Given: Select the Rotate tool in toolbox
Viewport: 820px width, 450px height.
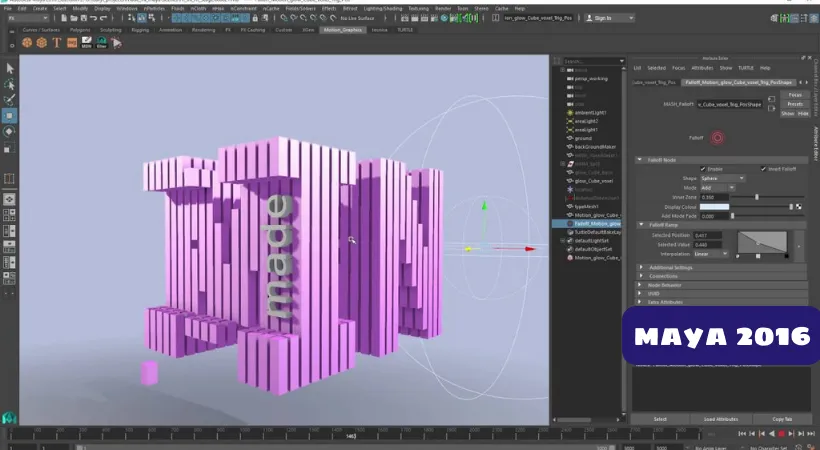Looking at the screenshot, I should (10, 131).
